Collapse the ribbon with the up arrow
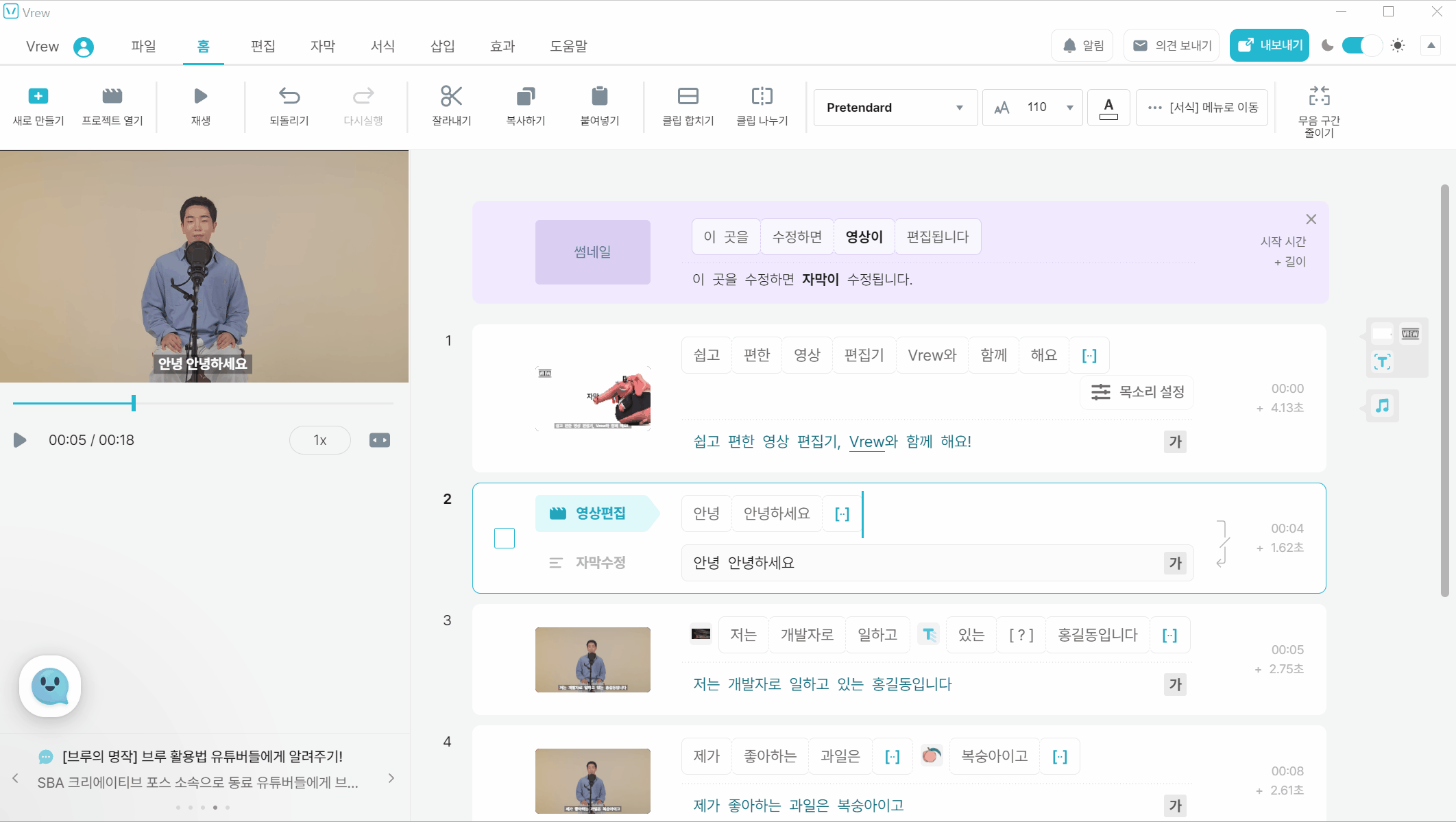 [1431, 46]
